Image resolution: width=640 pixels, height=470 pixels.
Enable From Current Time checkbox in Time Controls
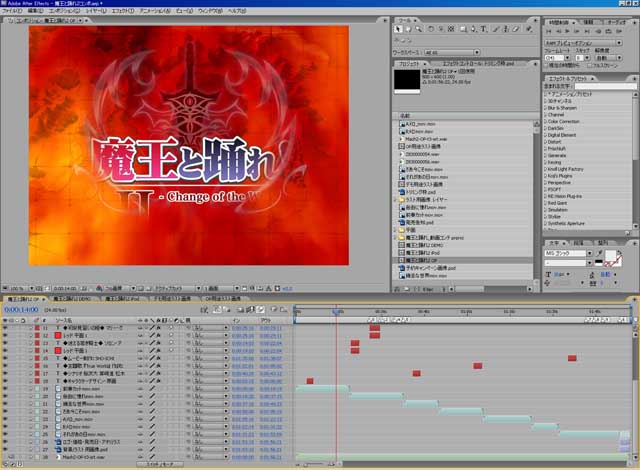[x=547, y=65]
